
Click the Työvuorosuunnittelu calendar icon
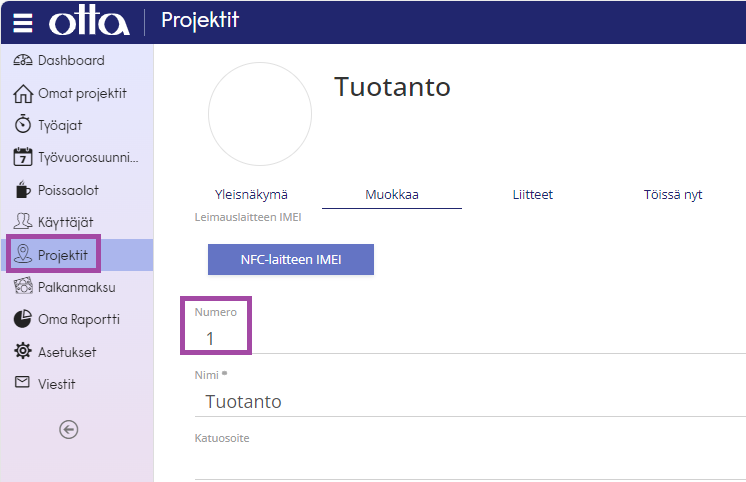(x=23, y=157)
